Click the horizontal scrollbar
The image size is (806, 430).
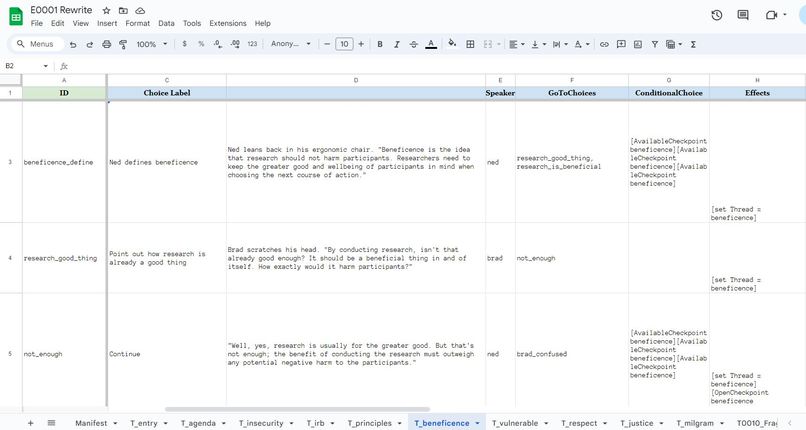pos(297,409)
